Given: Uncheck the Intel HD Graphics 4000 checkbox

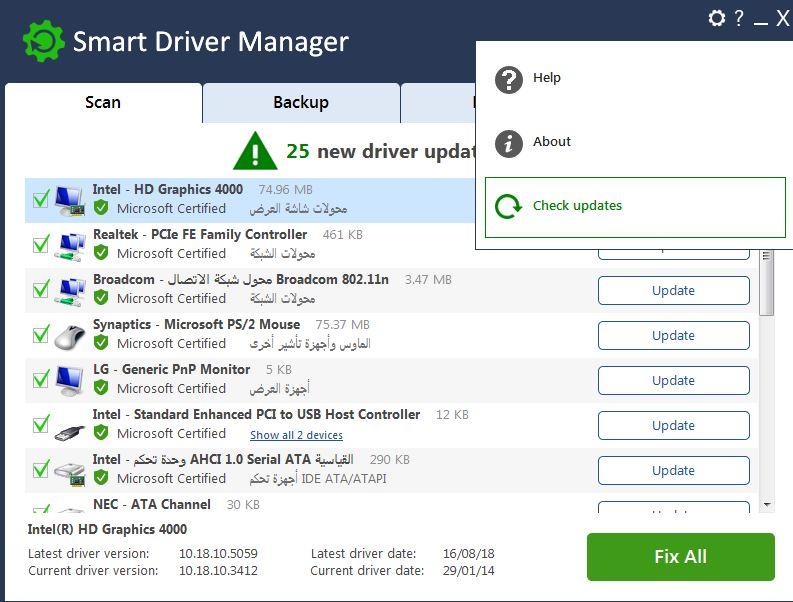Looking at the screenshot, I should point(41,198).
